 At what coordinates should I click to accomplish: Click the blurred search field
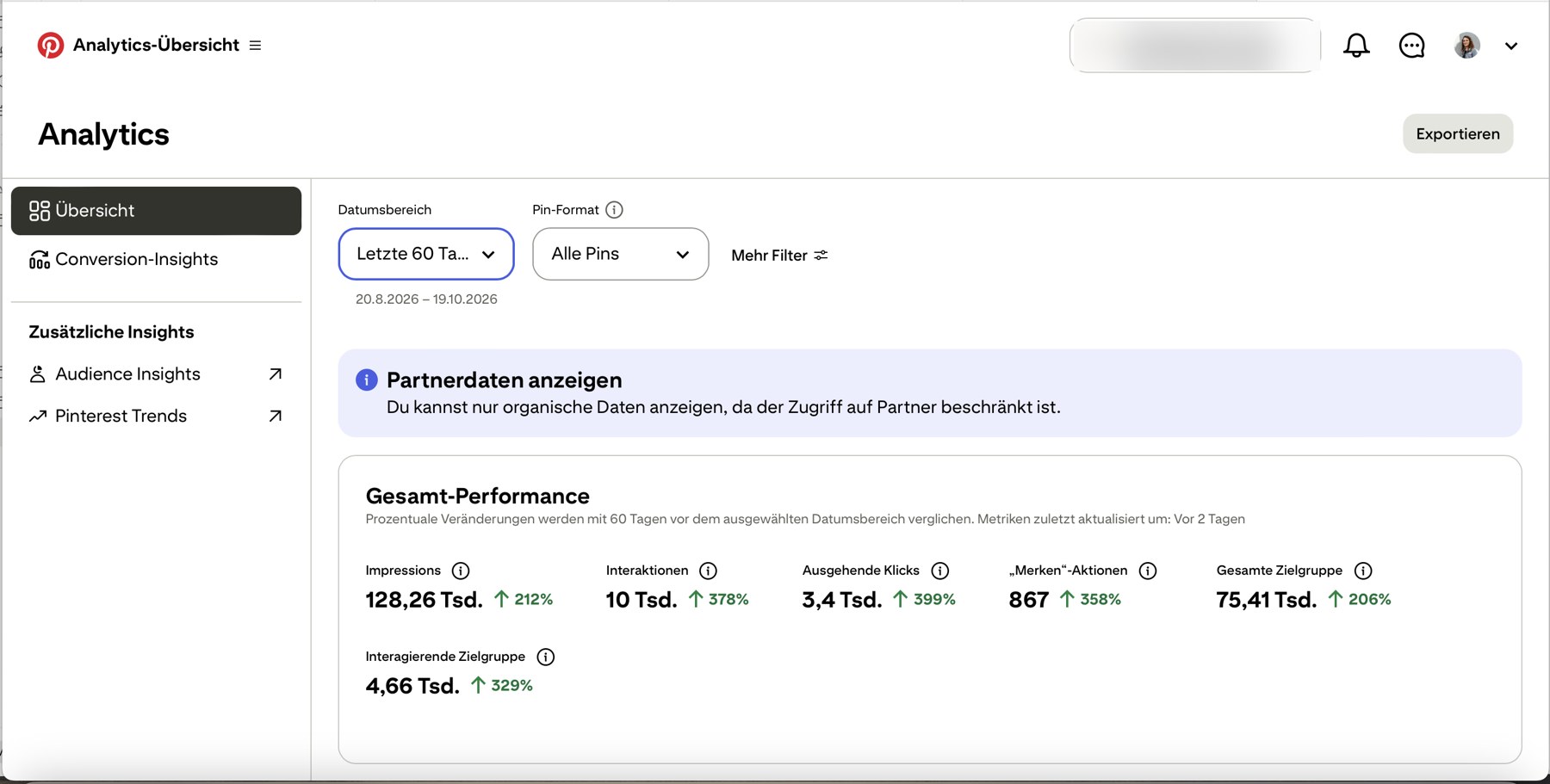(1194, 45)
